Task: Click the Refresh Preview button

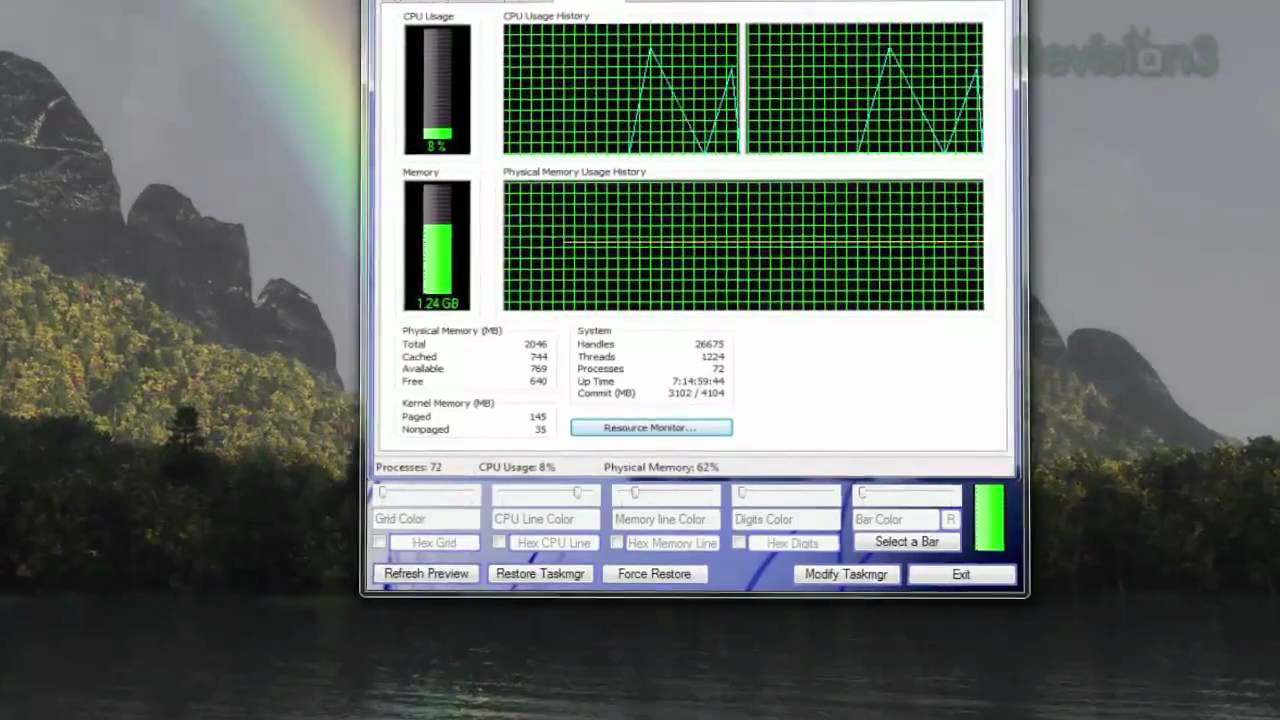Action: pos(426,574)
